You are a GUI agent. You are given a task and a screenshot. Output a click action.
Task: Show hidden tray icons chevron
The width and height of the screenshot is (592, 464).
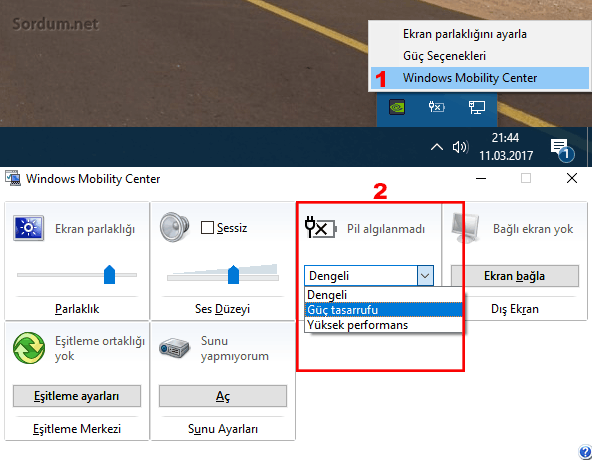437,147
